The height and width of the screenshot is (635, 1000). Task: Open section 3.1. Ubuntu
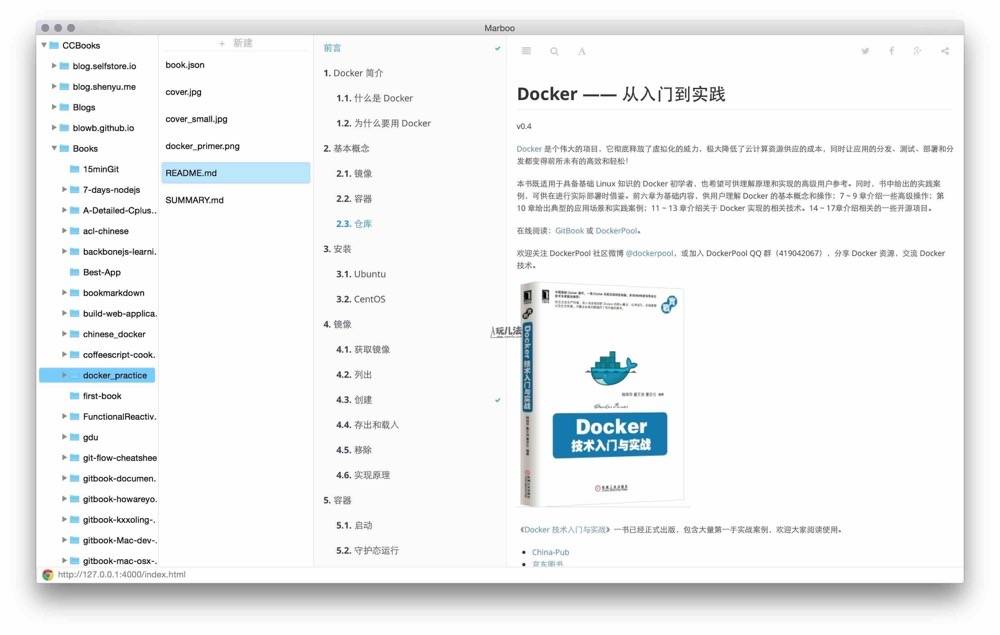coord(361,274)
